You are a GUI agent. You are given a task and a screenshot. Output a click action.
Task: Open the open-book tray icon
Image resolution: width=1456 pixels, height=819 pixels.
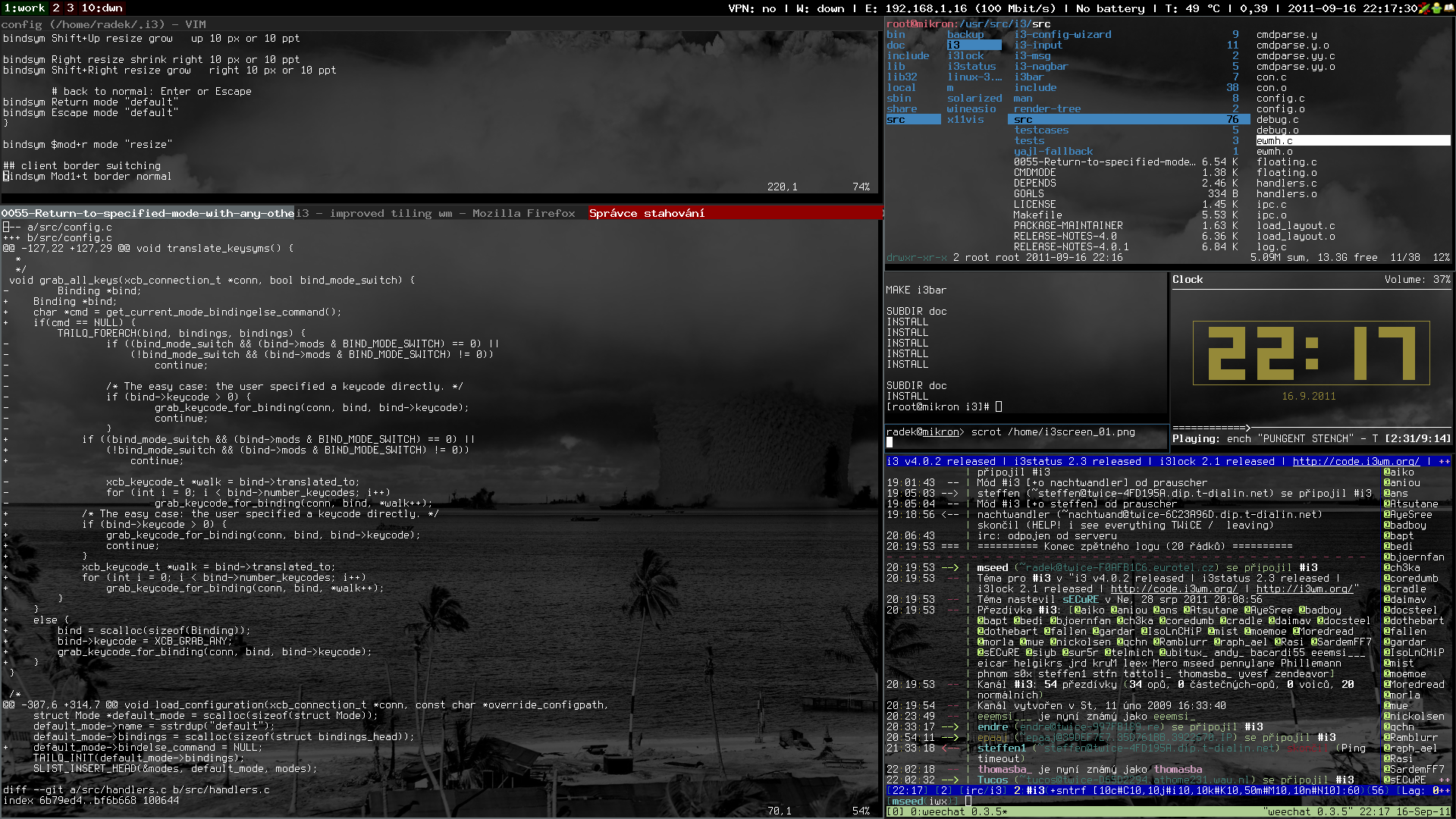(1448, 8)
